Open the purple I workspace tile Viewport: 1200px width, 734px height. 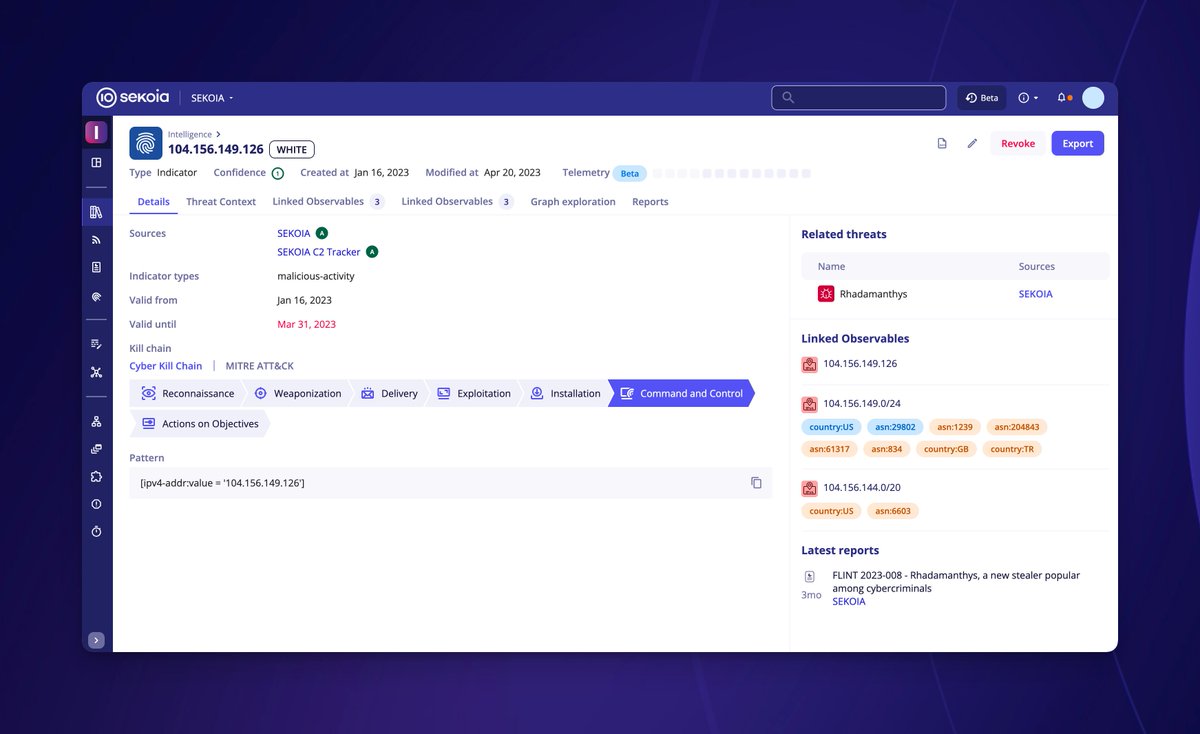click(x=96, y=132)
